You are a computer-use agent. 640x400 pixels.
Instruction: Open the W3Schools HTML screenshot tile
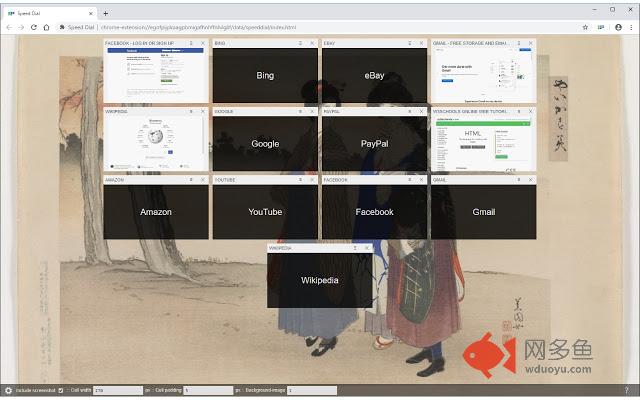484,144
